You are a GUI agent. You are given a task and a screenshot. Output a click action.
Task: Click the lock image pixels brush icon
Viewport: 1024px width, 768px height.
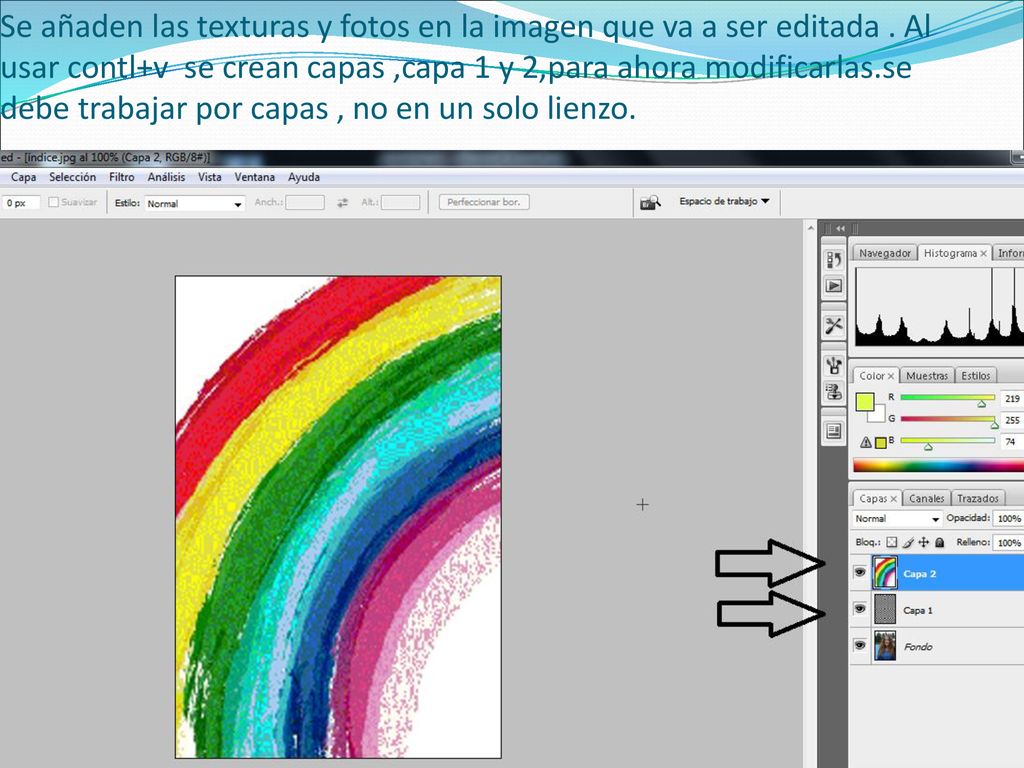[908, 542]
